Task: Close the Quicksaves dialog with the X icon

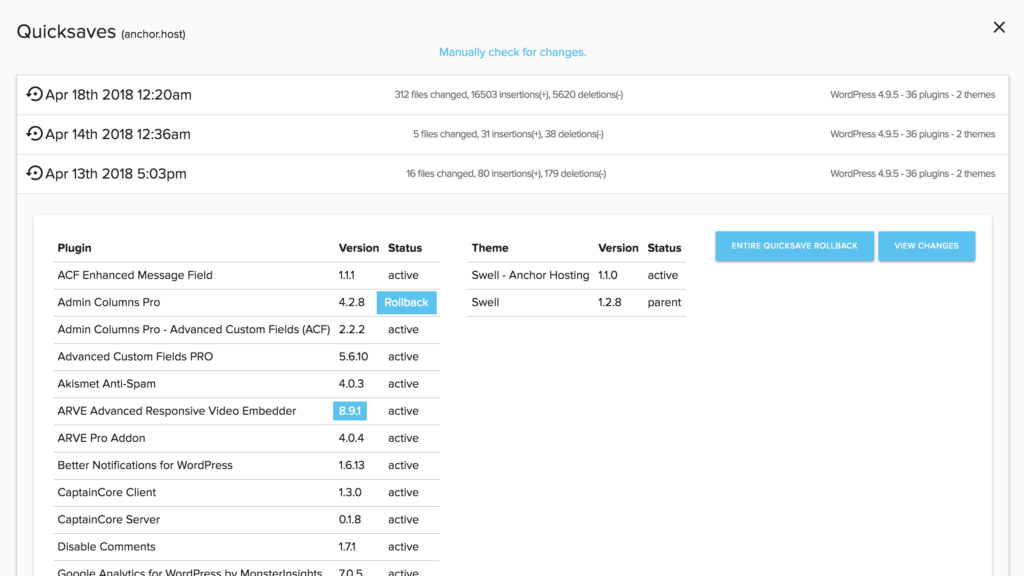Action: coord(998,28)
